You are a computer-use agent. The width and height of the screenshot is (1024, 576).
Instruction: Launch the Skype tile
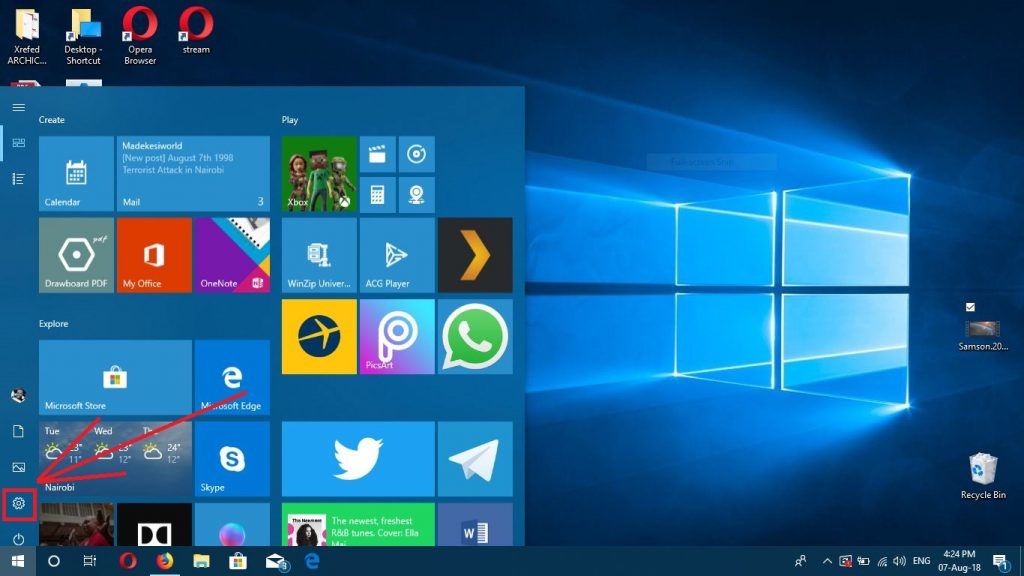pyautogui.click(x=232, y=459)
